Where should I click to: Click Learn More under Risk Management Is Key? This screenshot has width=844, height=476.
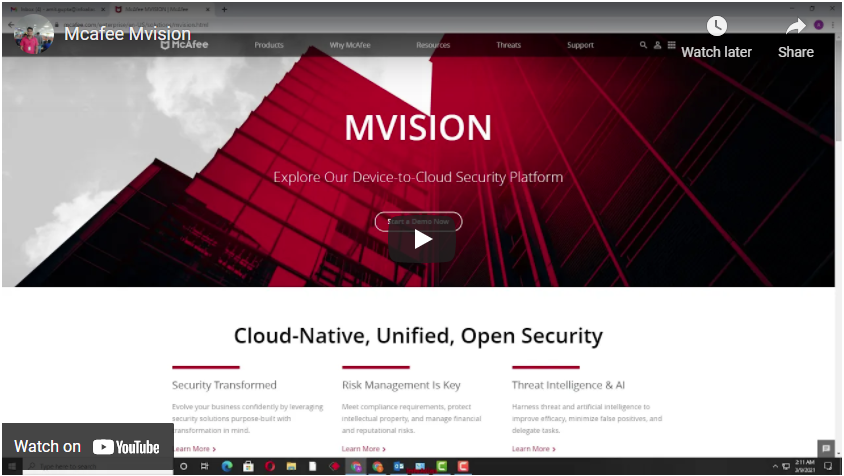click(x=363, y=449)
